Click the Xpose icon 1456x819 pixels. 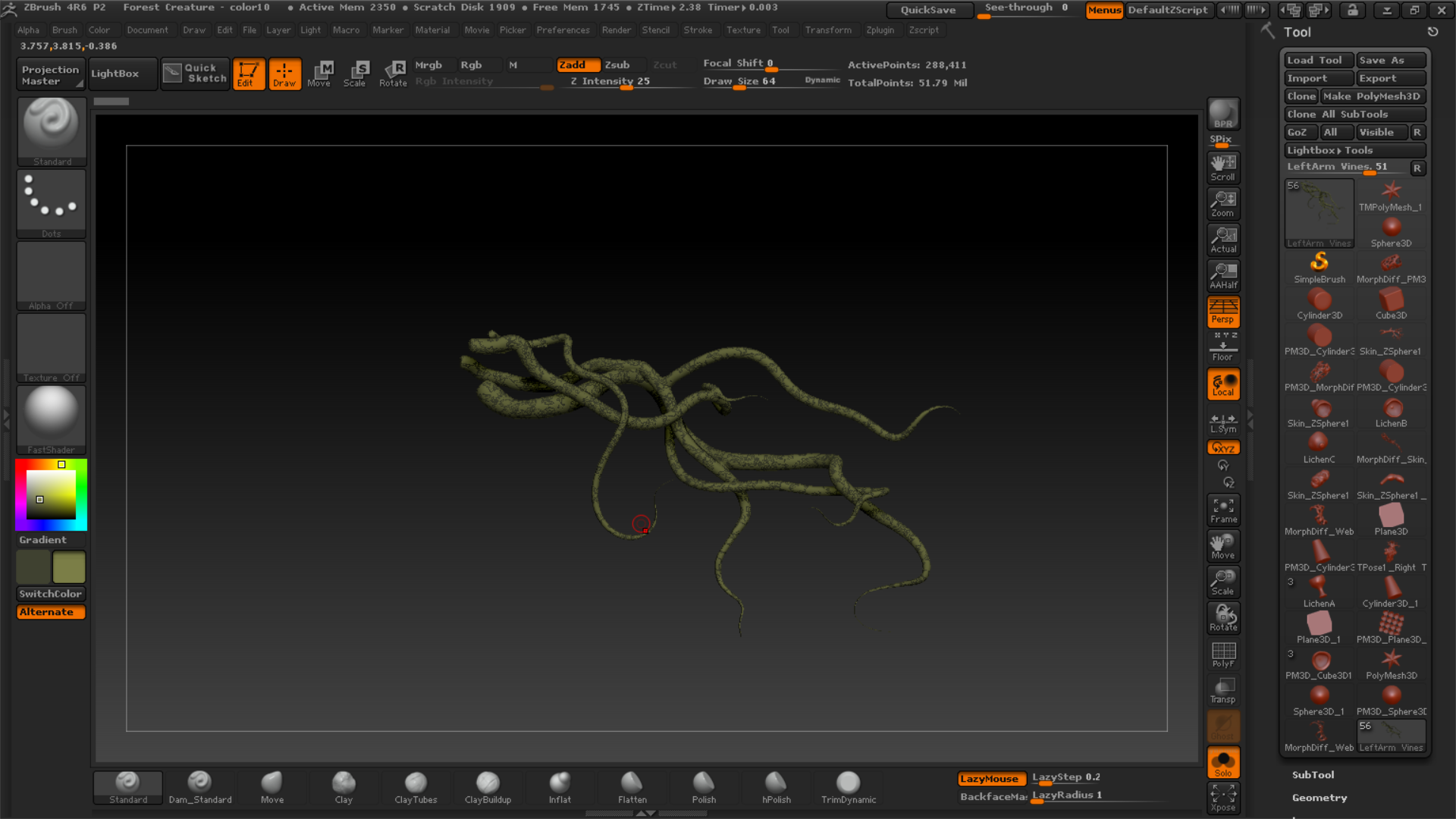(x=1223, y=798)
